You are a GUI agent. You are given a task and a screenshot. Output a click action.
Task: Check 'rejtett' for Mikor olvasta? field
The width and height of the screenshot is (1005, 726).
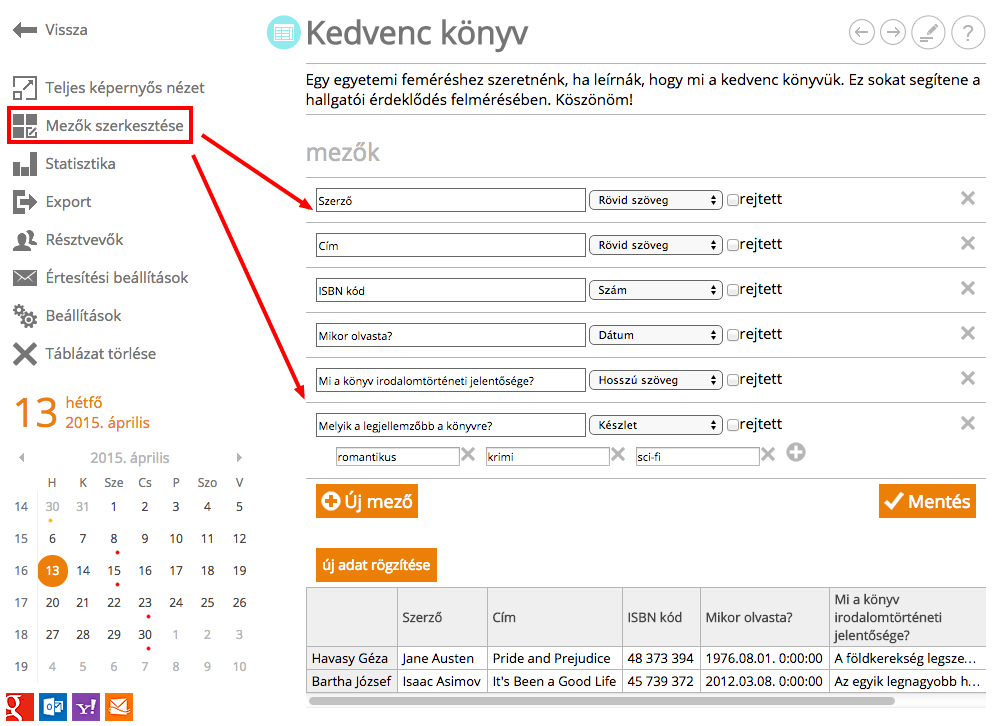point(733,335)
